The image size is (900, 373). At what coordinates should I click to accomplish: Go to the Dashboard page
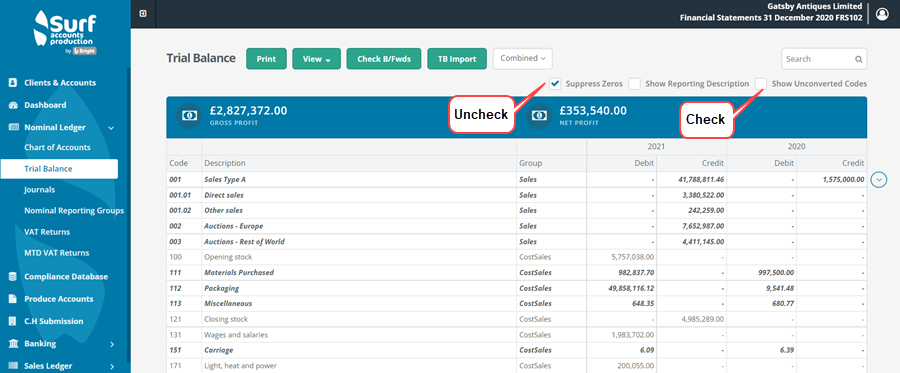(45, 105)
